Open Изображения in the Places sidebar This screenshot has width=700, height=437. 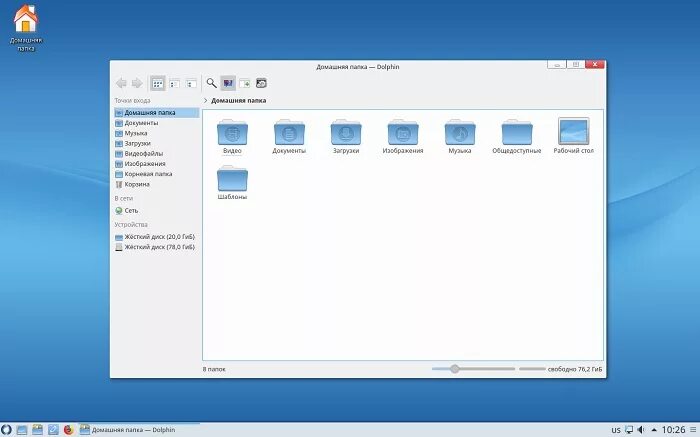(156, 164)
